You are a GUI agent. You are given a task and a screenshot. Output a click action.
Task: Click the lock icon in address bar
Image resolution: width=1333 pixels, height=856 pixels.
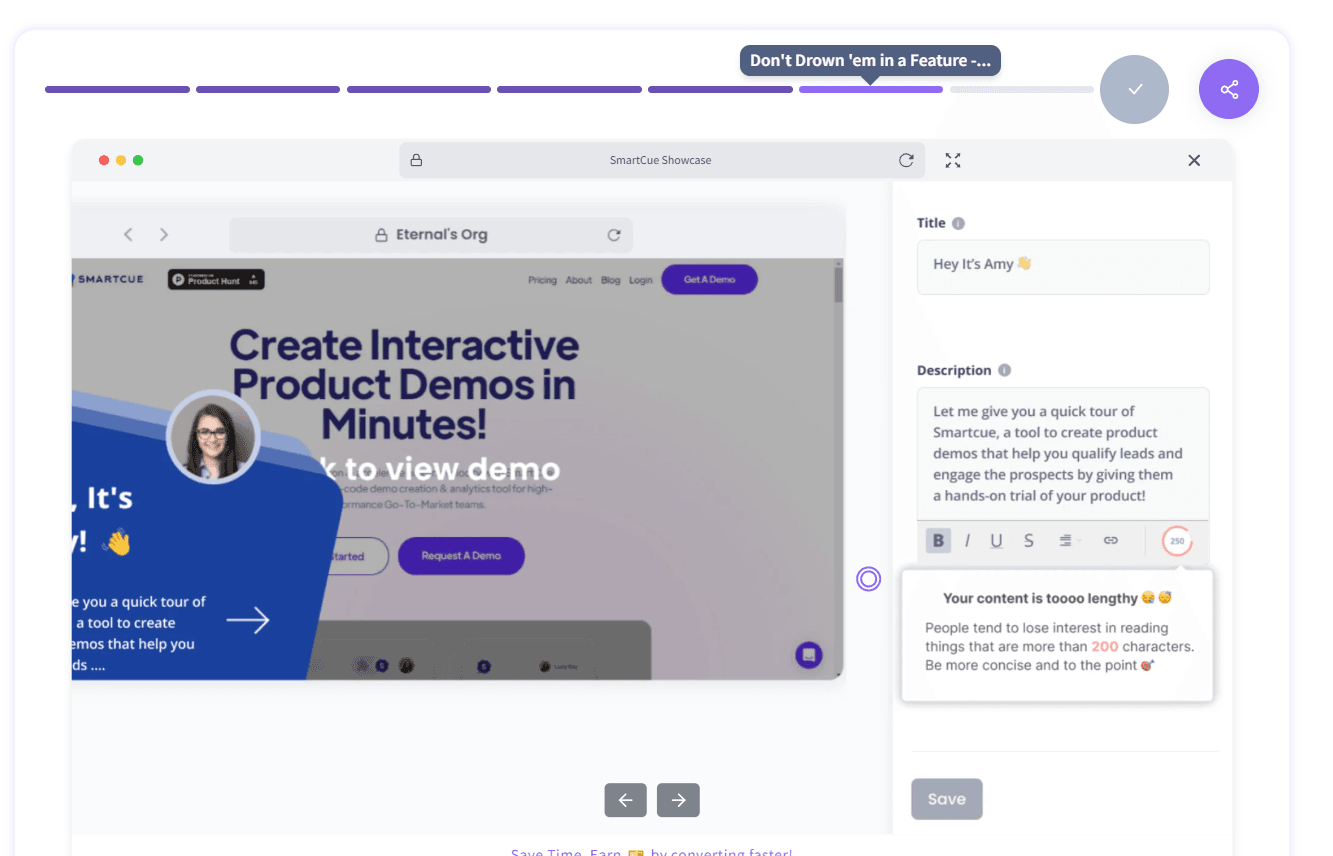416,160
